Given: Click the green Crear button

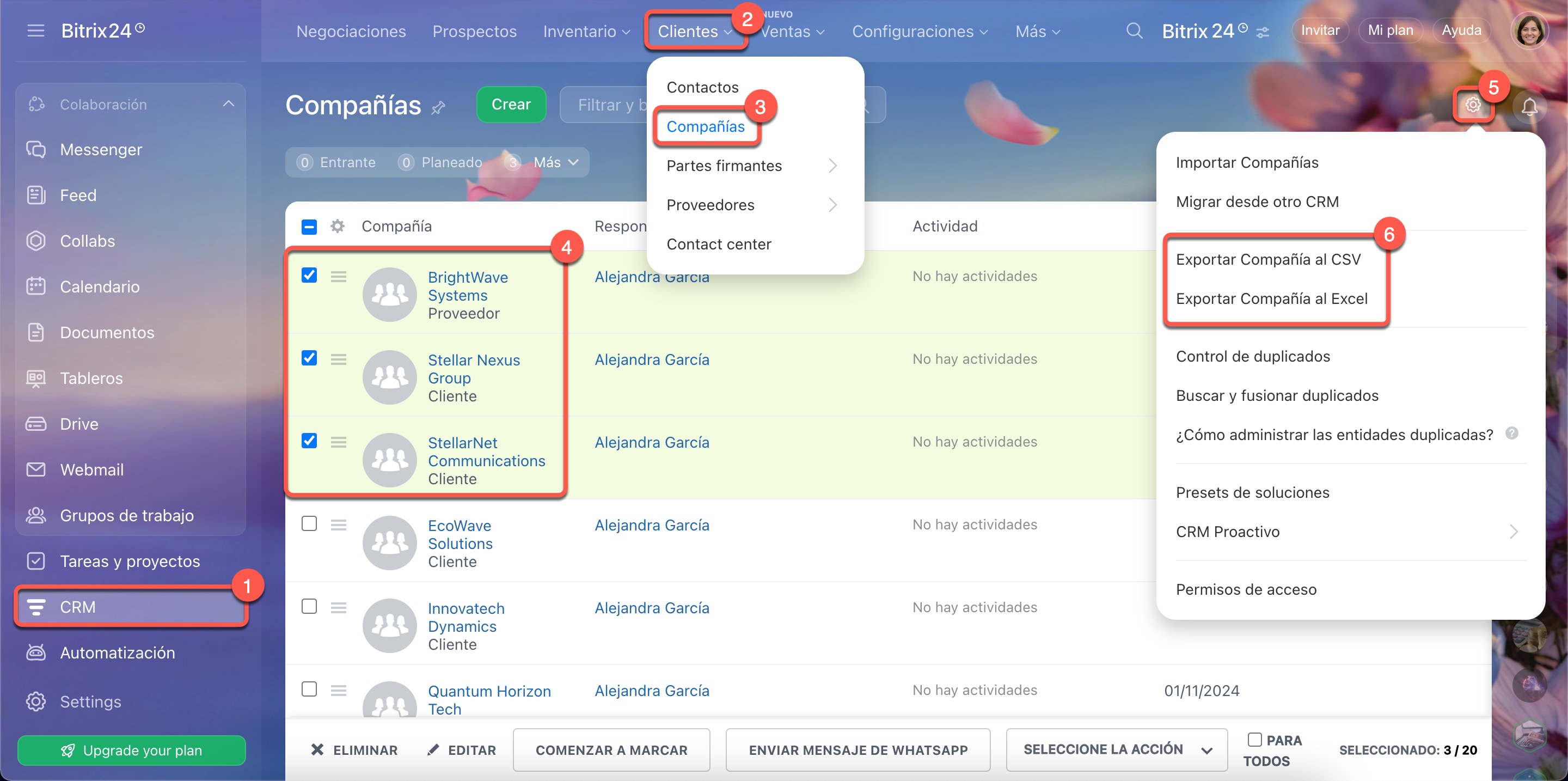Looking at the screenshot, I should 511,105.
